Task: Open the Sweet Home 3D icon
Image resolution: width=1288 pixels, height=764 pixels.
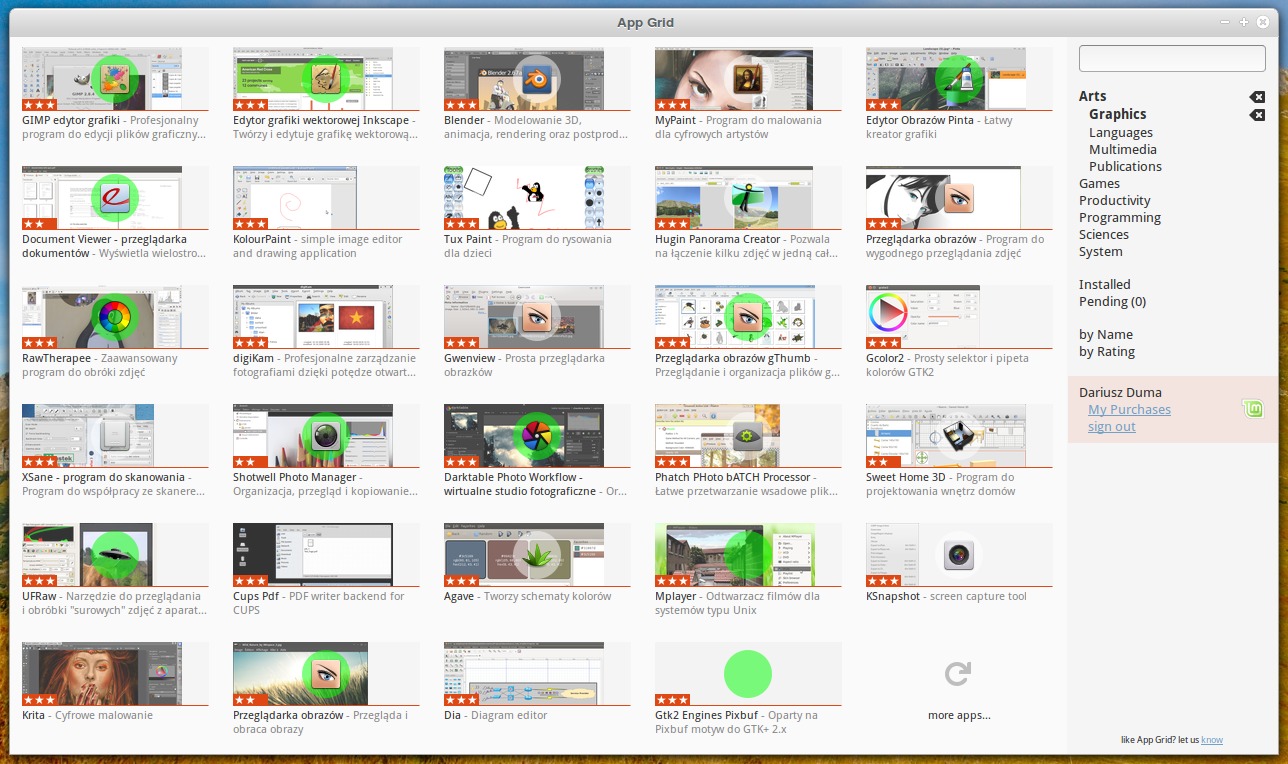Action: [959, 435]
